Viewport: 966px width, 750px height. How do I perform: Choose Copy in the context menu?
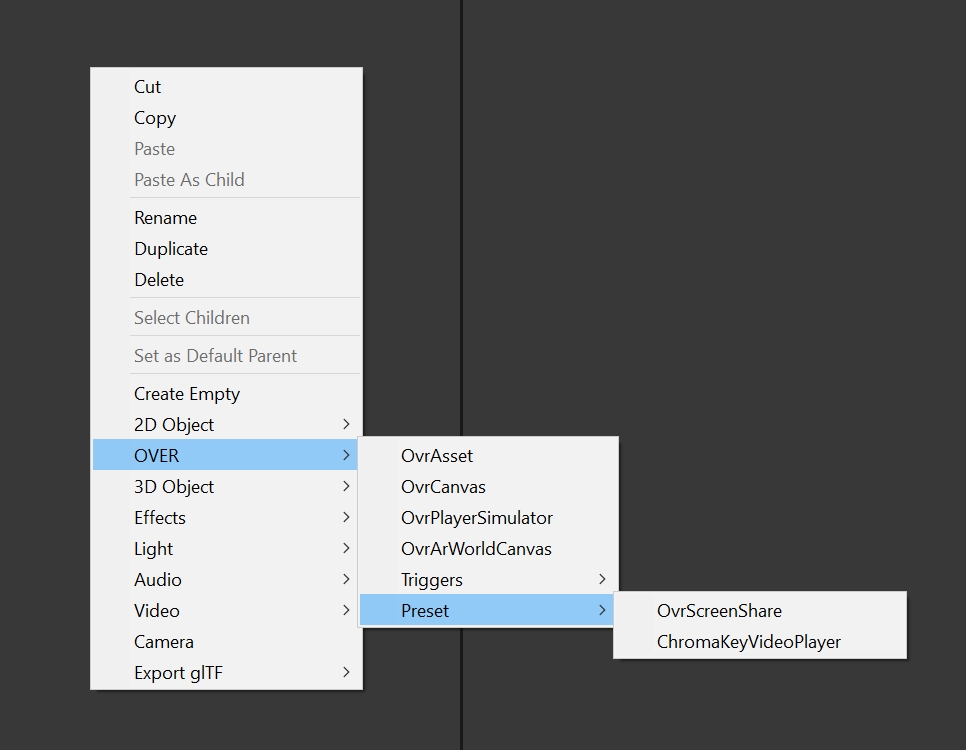155,118
